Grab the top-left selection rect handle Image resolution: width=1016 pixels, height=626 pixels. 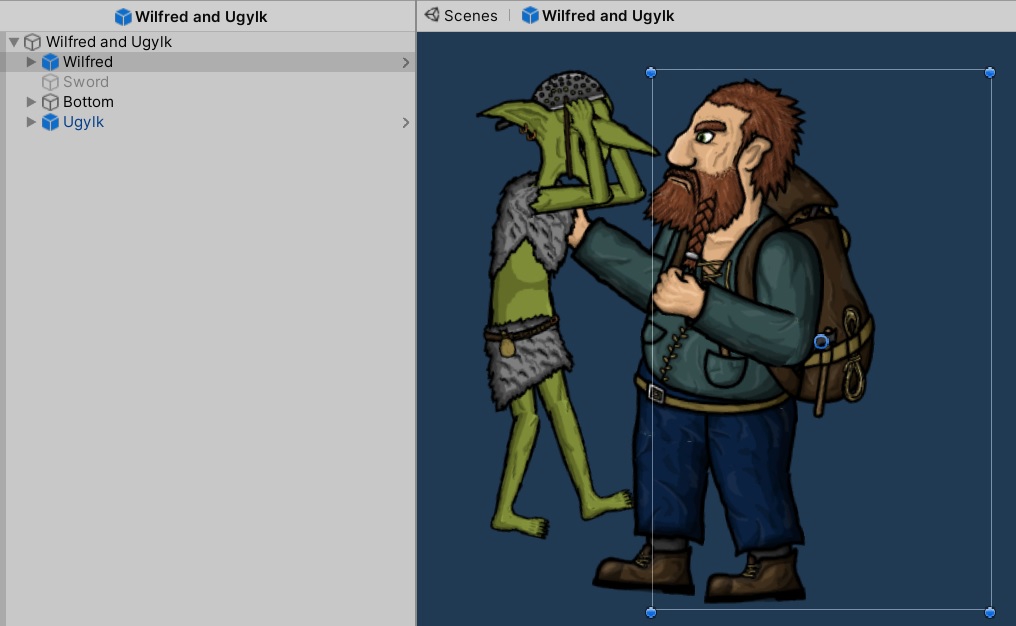(x=651, y=73)
